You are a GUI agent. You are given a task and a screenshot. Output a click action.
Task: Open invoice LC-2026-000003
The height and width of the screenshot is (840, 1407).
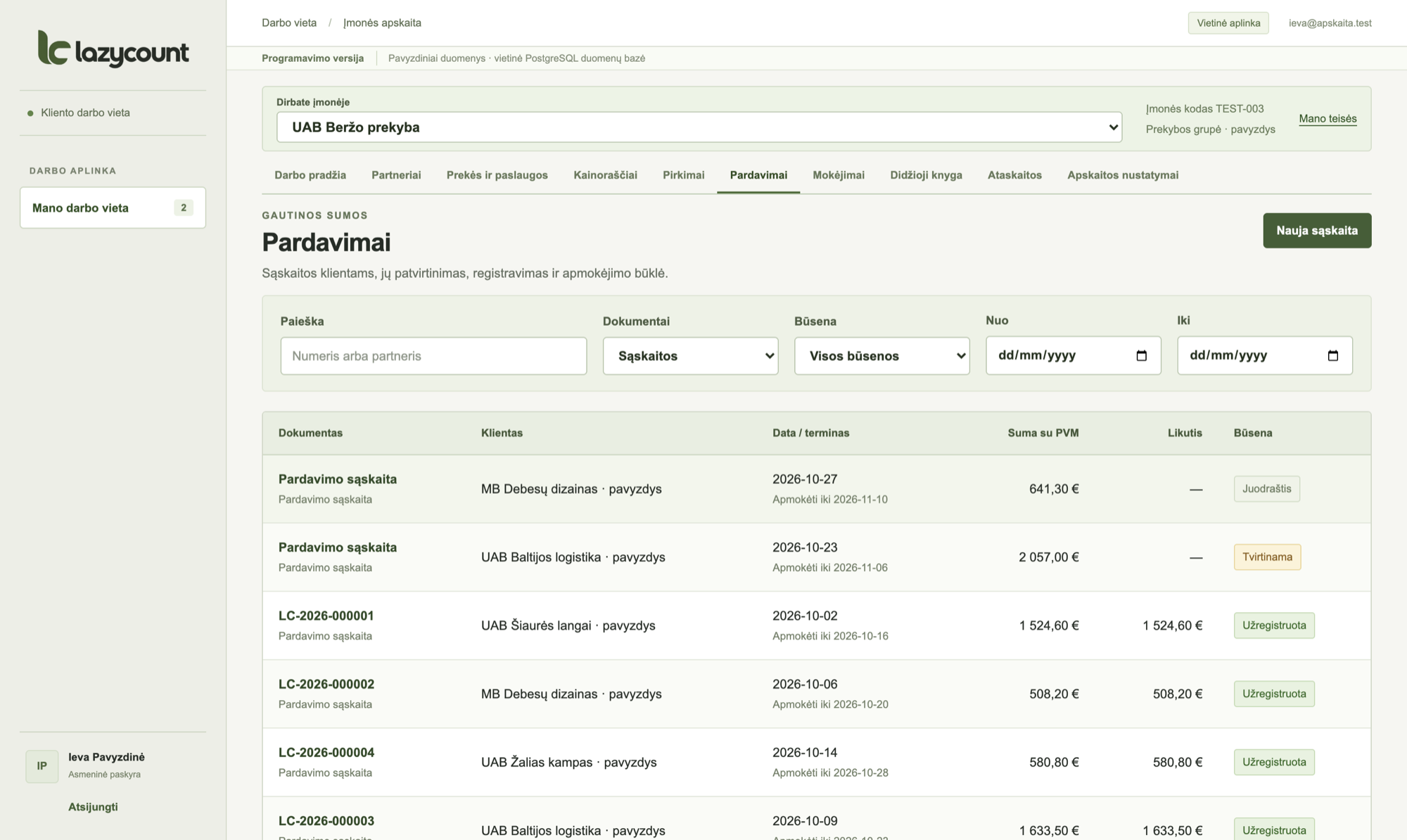tap(326, 820)
